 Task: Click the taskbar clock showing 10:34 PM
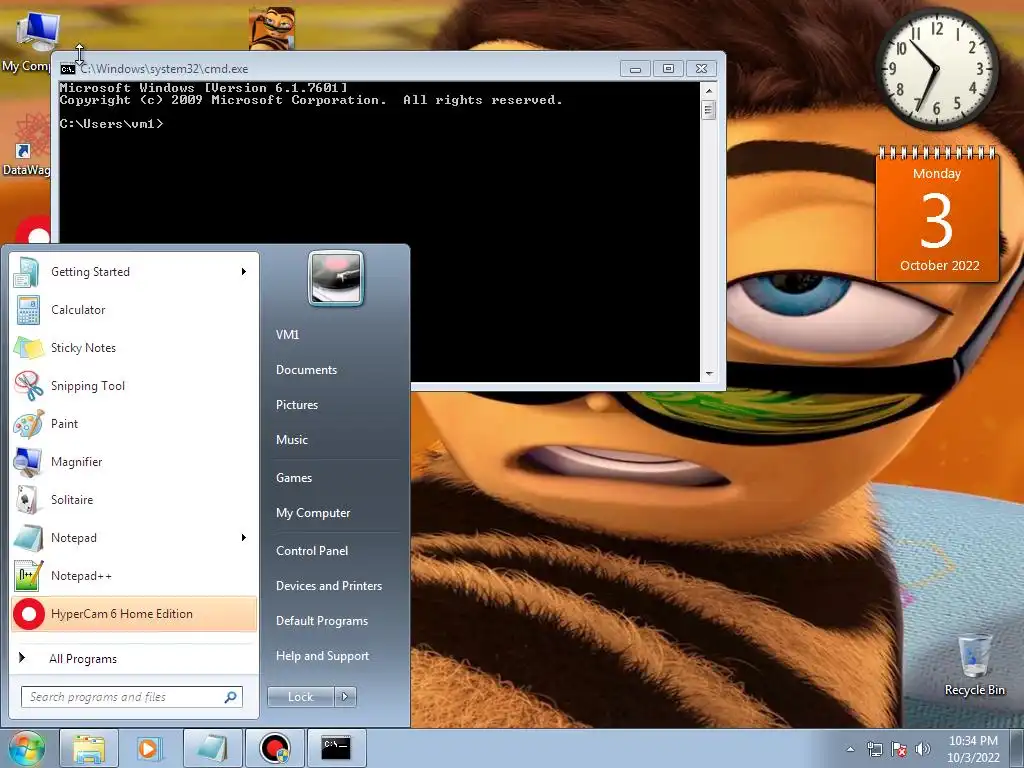pos(973,749)
